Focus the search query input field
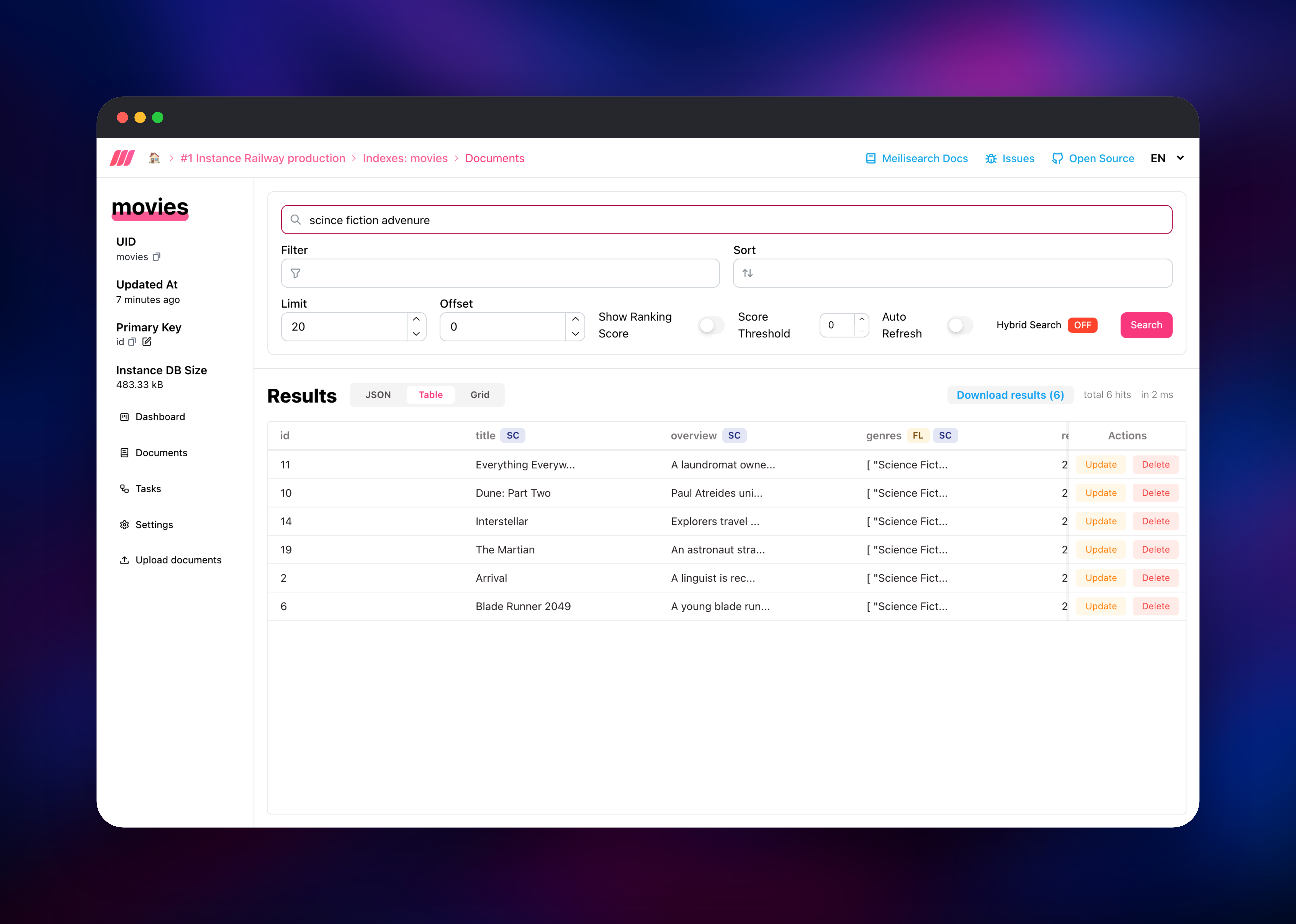Image resolution: width=1296 pixels, height=924 pixels. (x=727, y=220)
